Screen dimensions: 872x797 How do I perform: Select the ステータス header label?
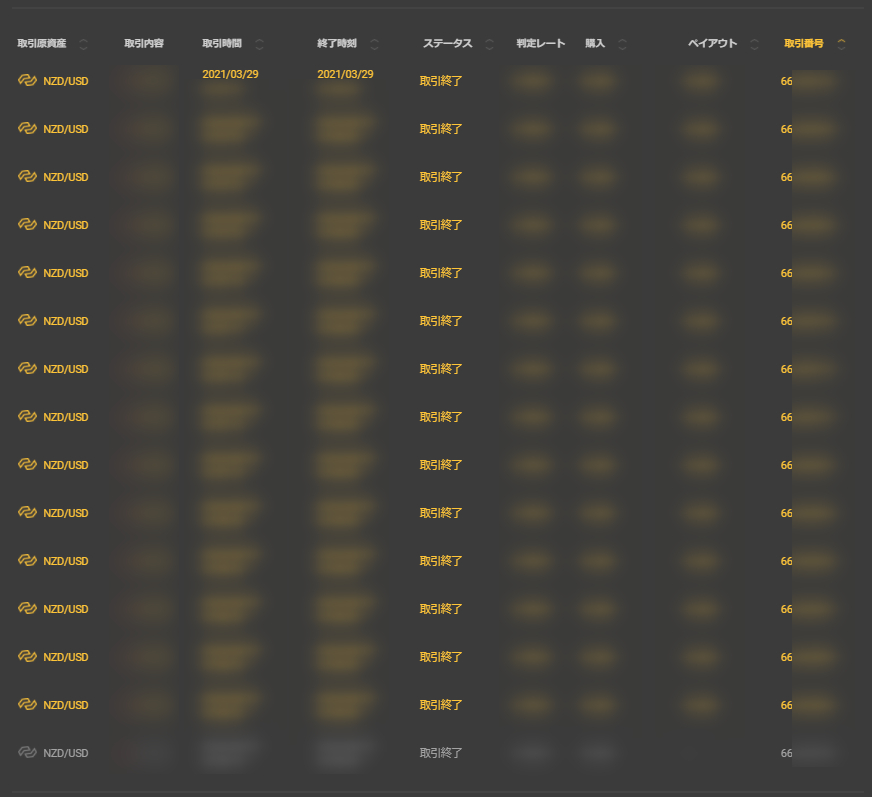448,43
